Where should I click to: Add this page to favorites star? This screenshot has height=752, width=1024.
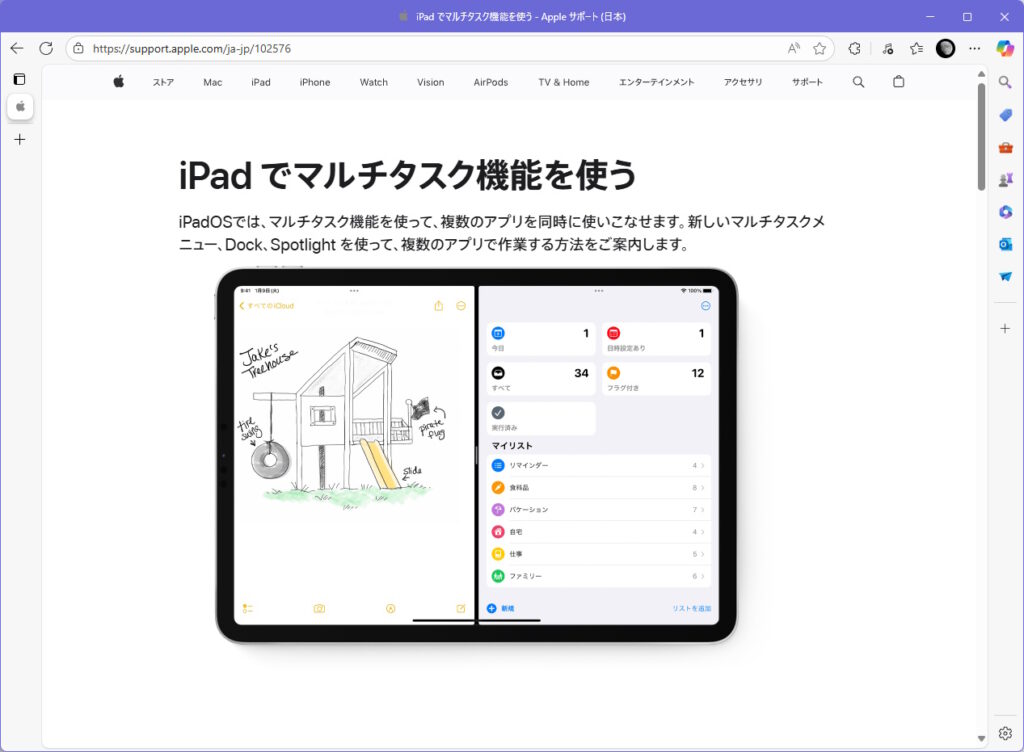[x=819, y=48]
